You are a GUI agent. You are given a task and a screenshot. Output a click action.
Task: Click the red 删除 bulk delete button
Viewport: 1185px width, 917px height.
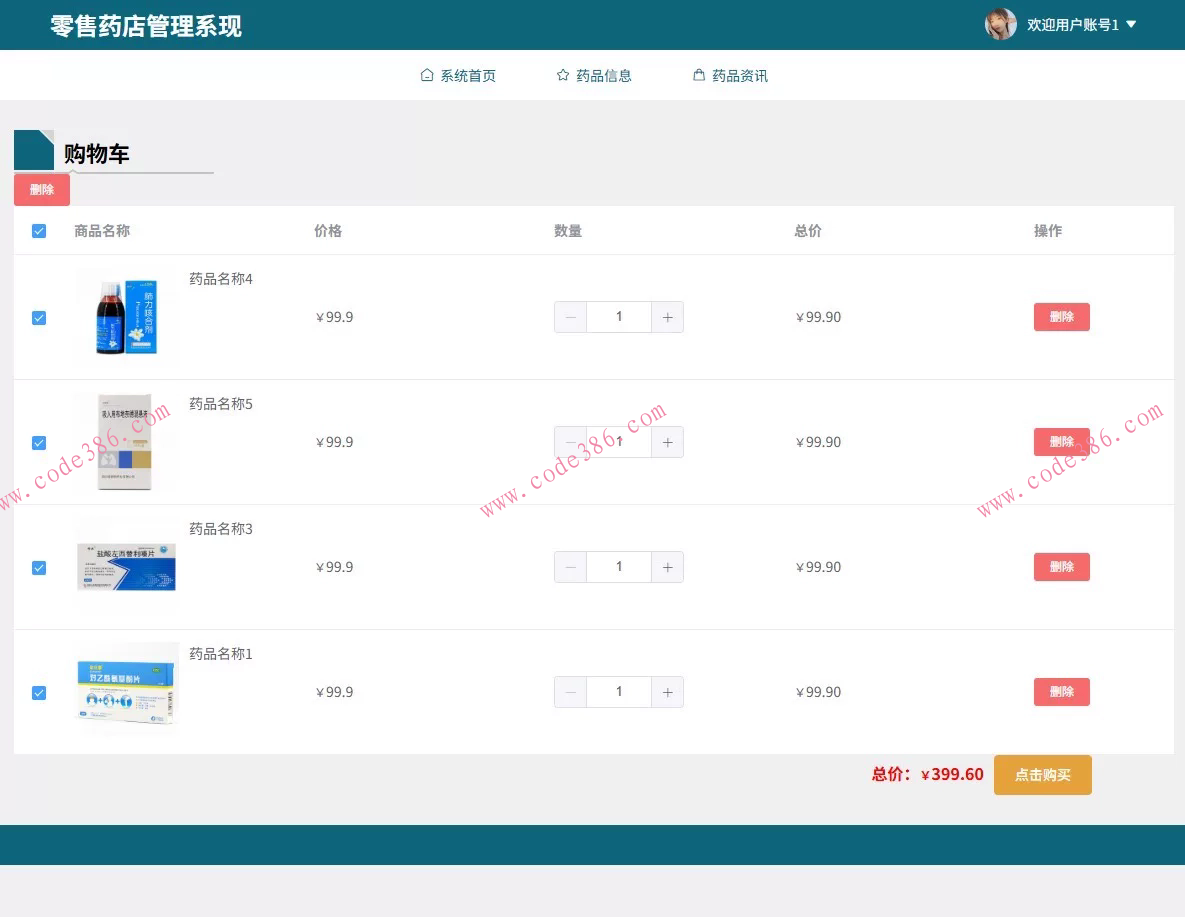tap(41, 189)
